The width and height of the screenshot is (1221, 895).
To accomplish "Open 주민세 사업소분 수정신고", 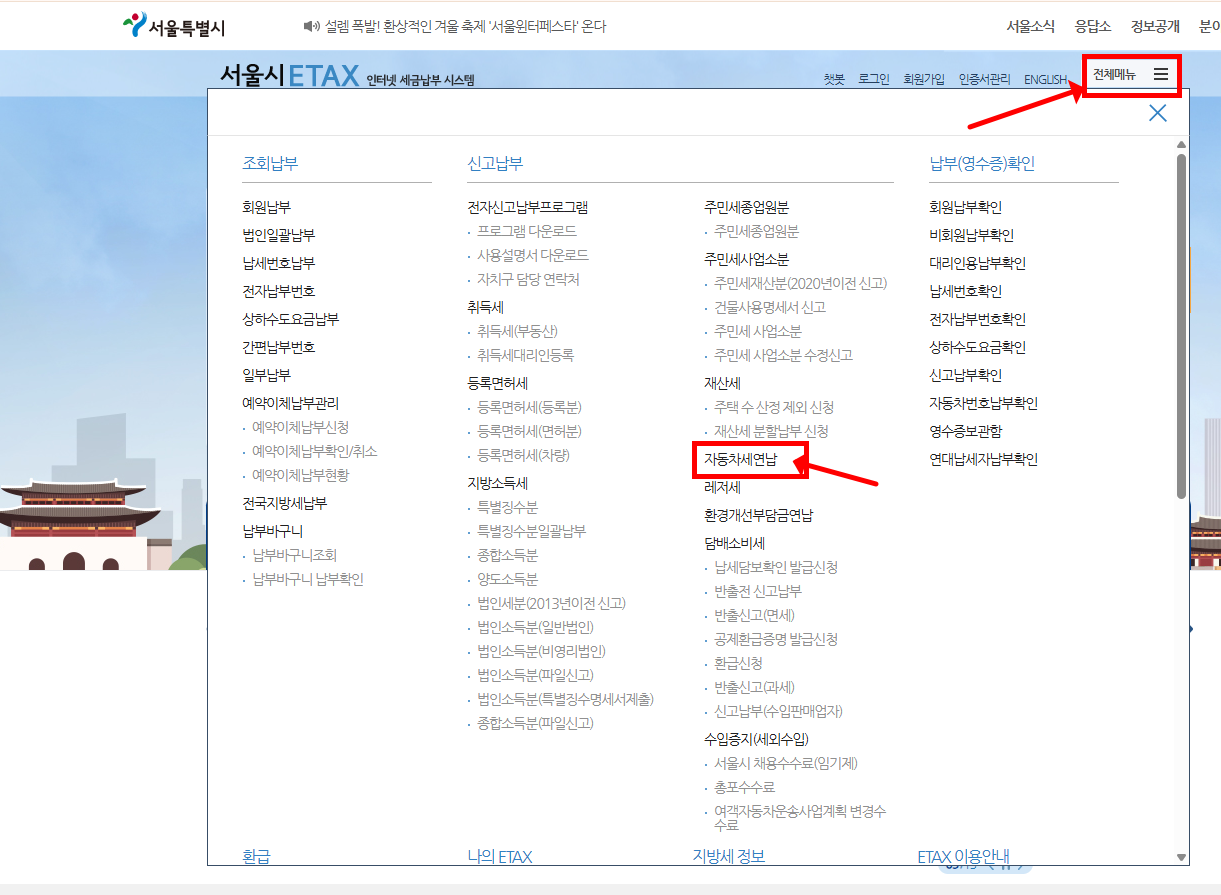I will (783, 355).
